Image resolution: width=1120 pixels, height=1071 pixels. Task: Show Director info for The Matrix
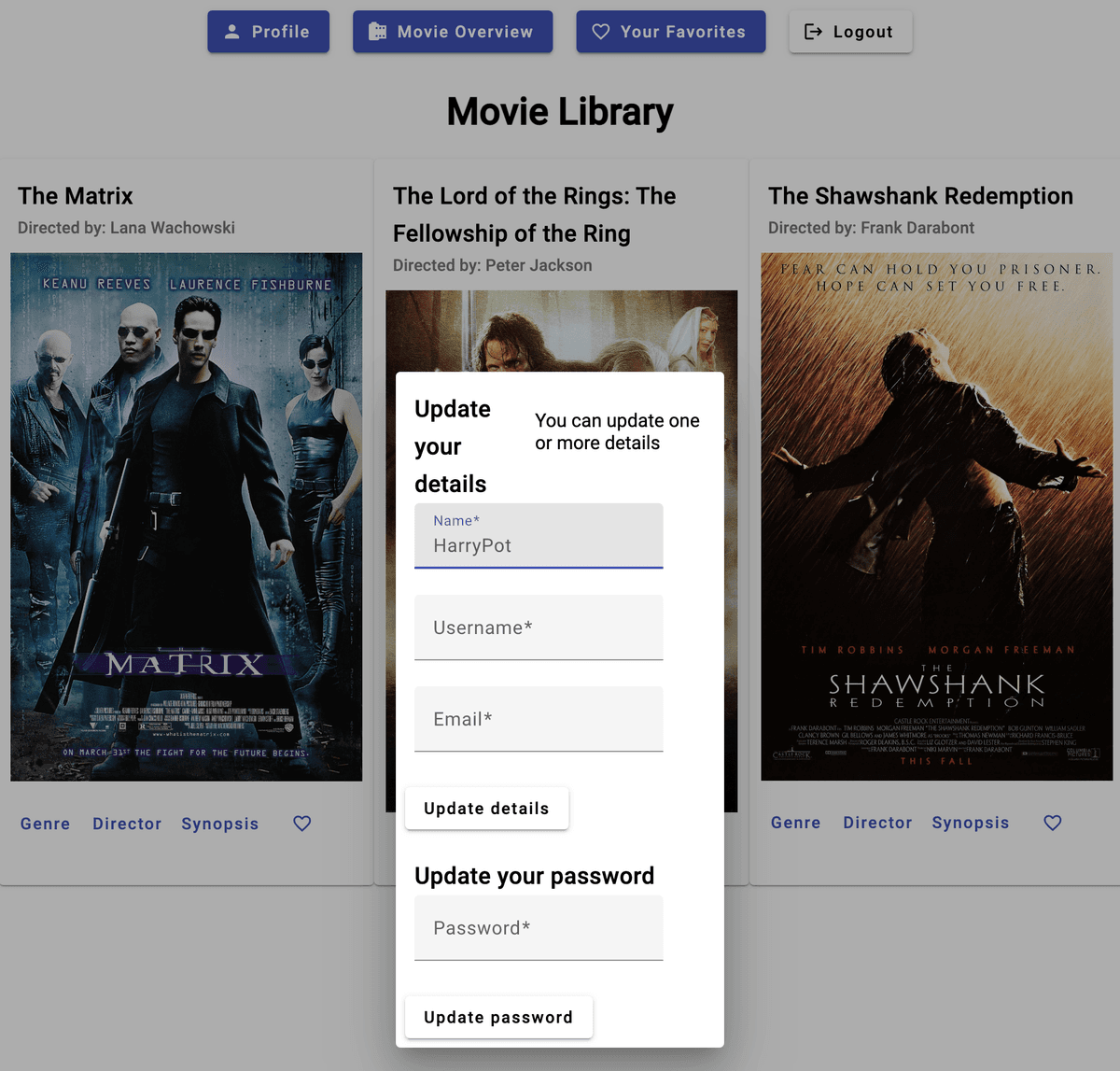coord(127,824)
